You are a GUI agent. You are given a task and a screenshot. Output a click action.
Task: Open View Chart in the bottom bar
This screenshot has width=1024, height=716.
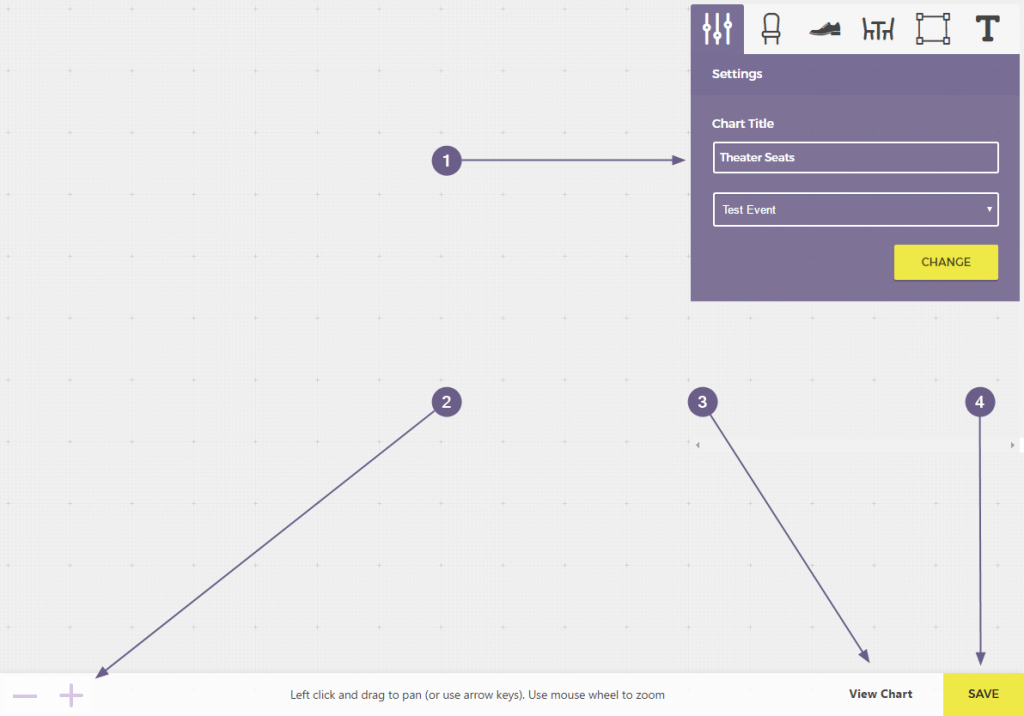pos(880,694)
